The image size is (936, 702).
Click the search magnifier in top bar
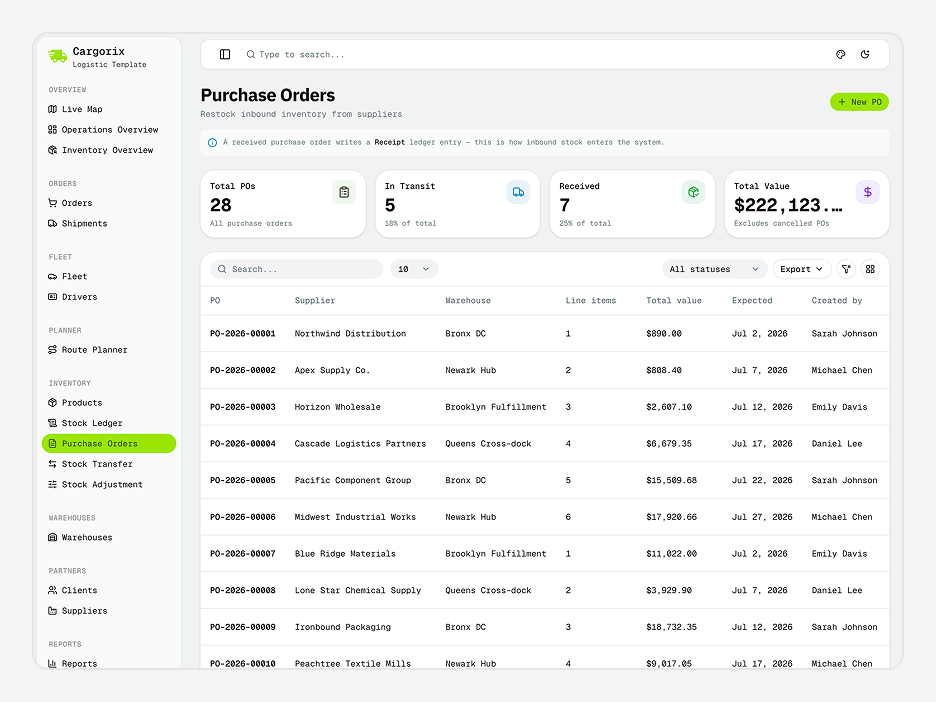pyautogui.click(x=251, y=54)
